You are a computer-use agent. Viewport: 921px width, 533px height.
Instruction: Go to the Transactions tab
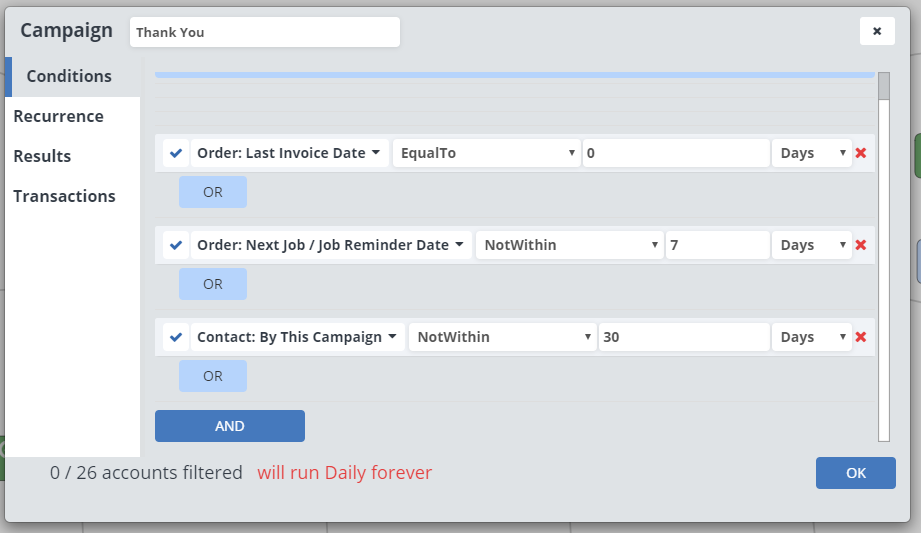tap(64, 196)
